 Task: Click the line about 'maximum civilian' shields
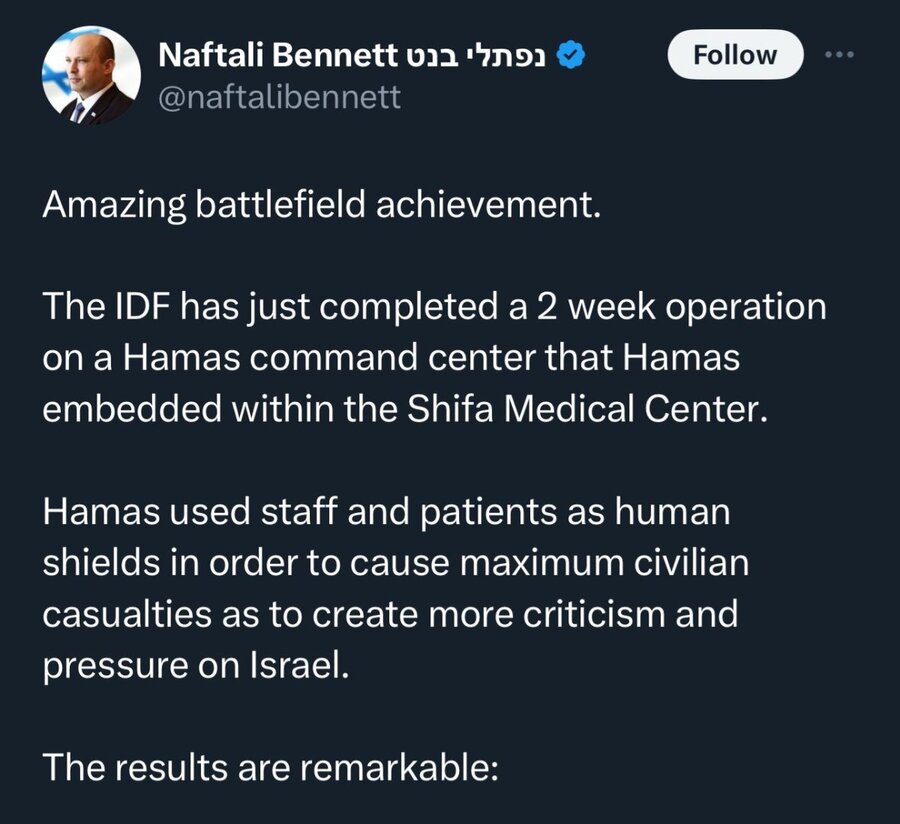[x=395, y=562]
